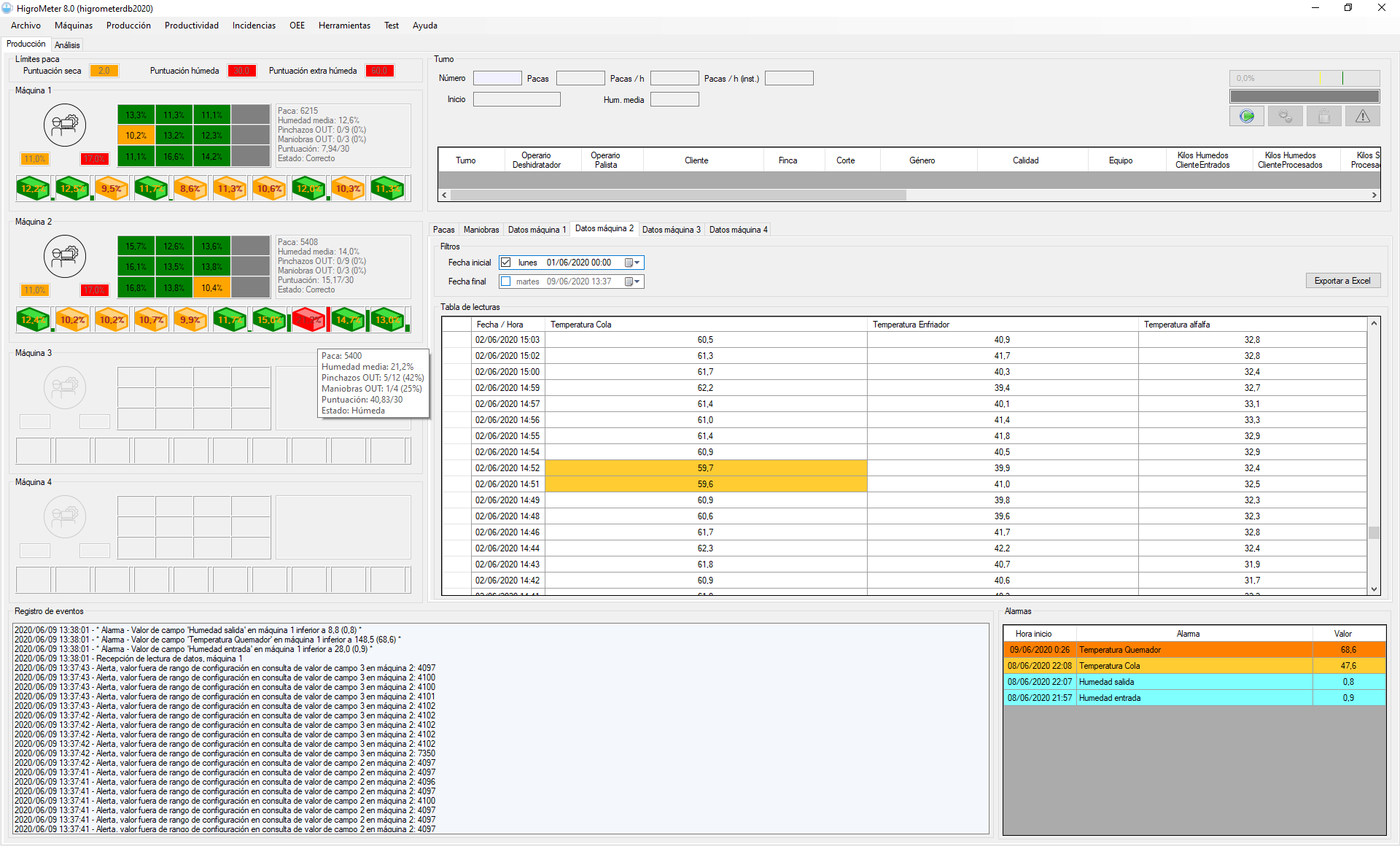The width and height of the screenshot is (1400, 846).
Task: Open the Herramientas menu
Action: (x=344, y=26)
